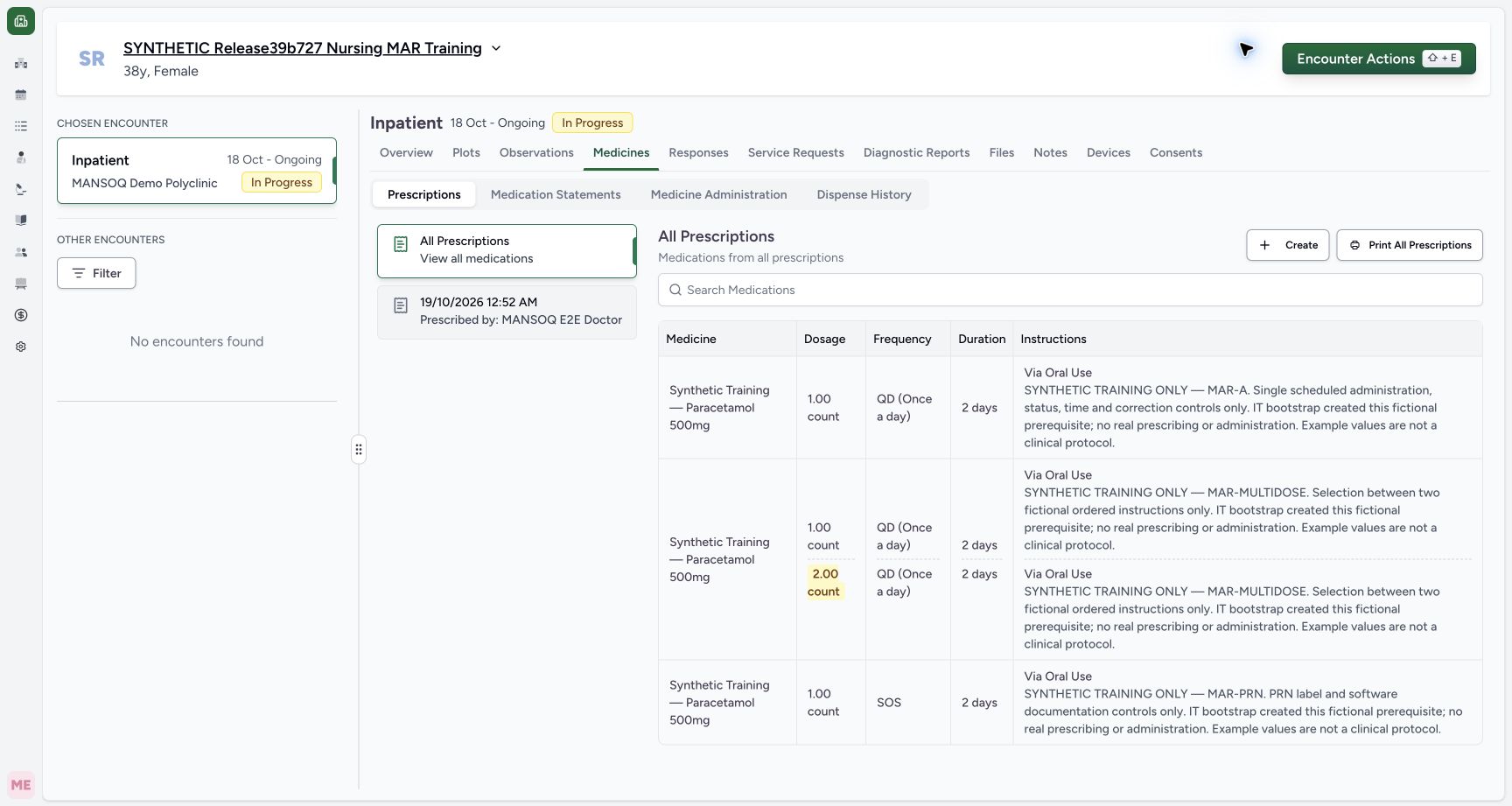Viewport: 1512px width, 806px height.
Task: Select the Medicine Administration sub-tab
Action: coord(719,194)
